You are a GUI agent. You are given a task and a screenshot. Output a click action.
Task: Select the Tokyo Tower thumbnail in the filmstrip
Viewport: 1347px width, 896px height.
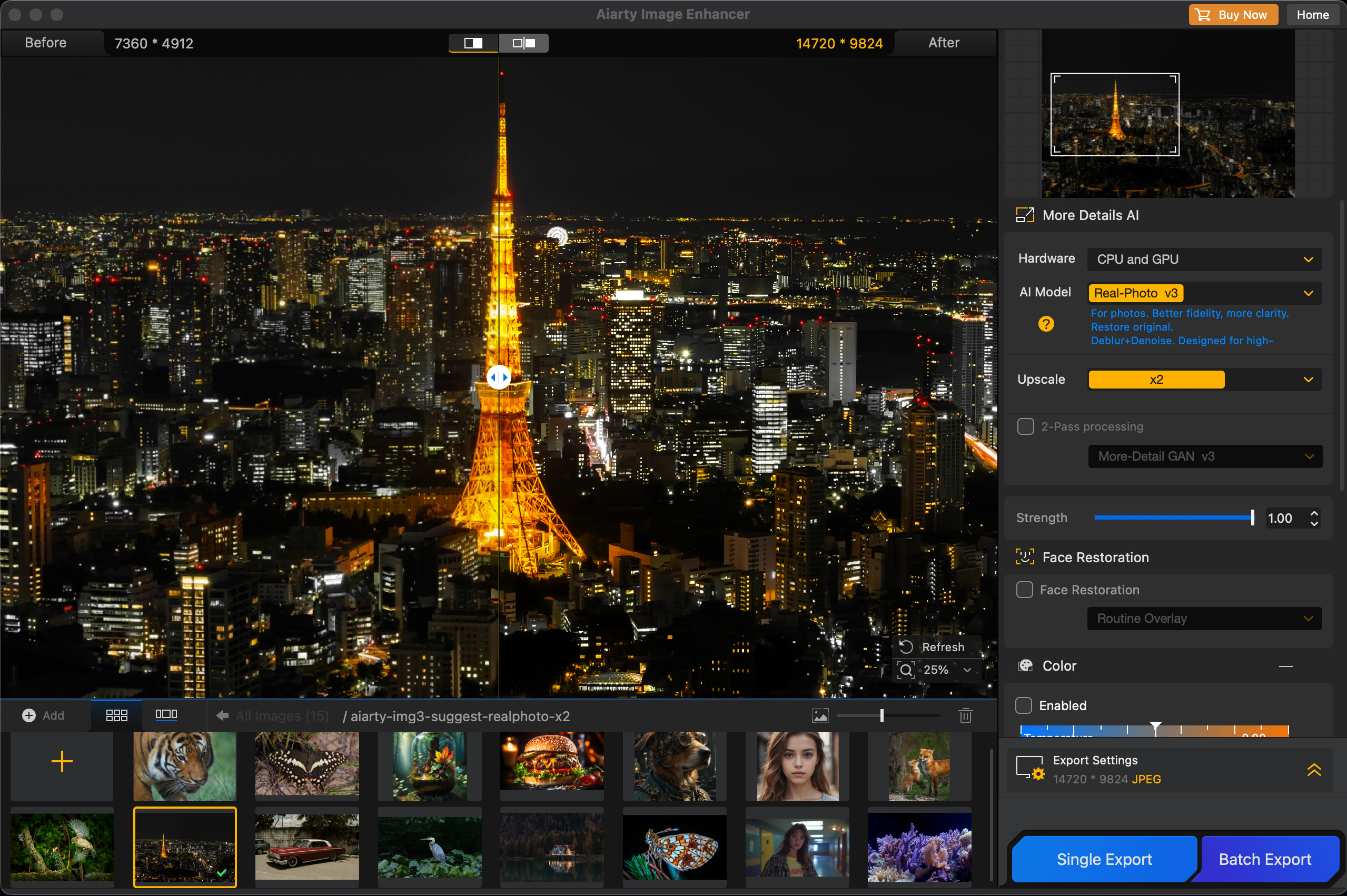[x=185, y=848]
